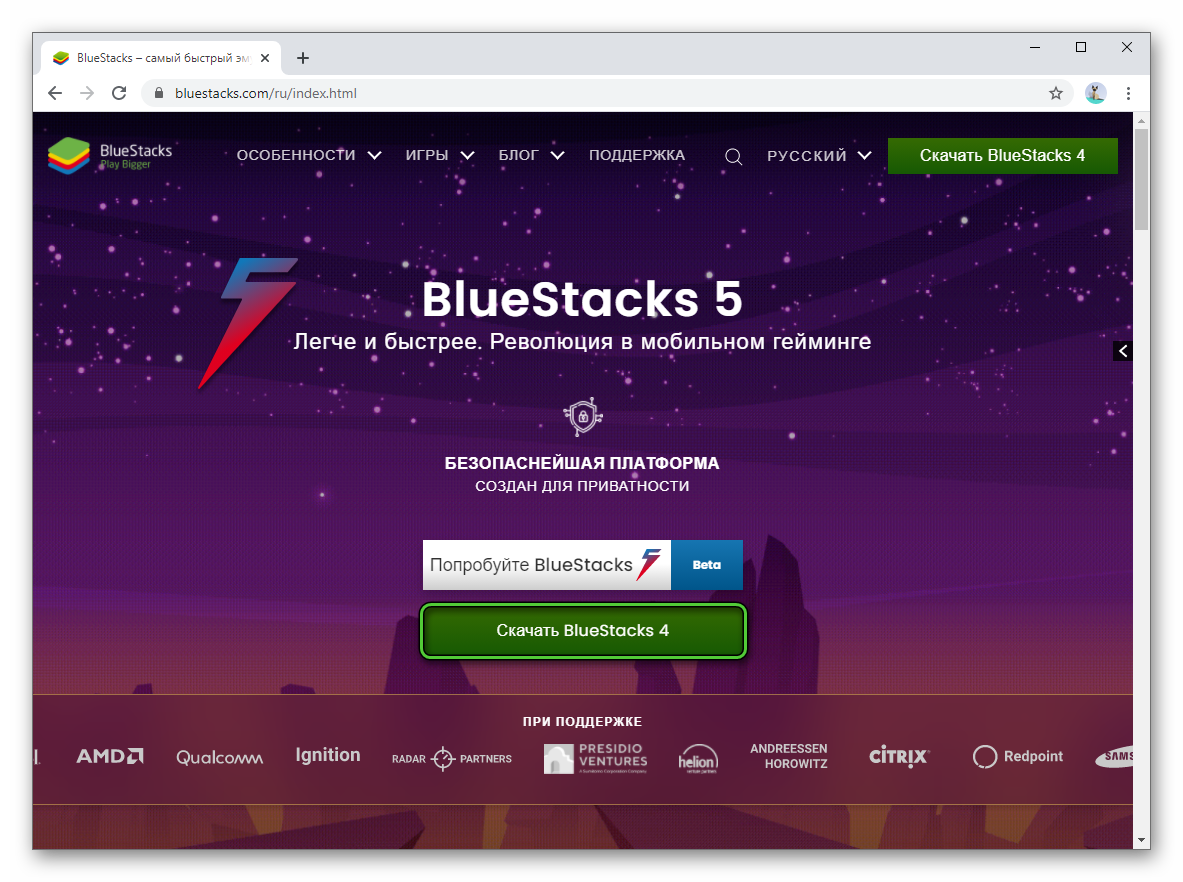Reload the page
The height and width of the screenshot is (882, 1183).
coord(119,93)
